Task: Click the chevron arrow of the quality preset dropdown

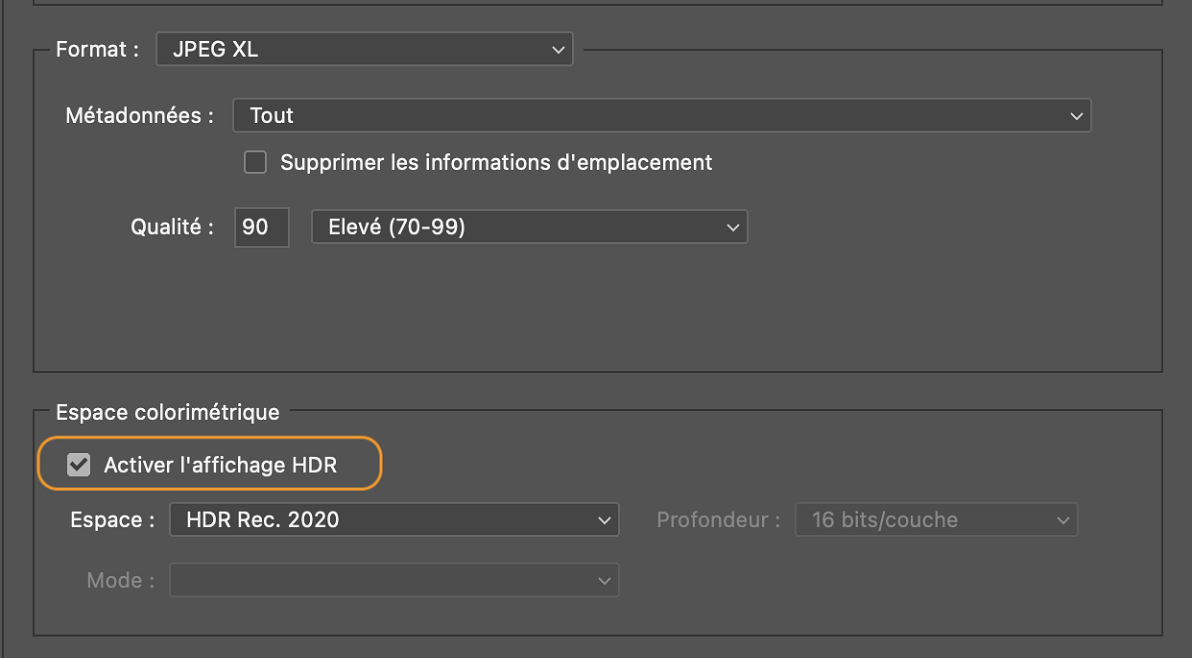Action: point(732,228)
